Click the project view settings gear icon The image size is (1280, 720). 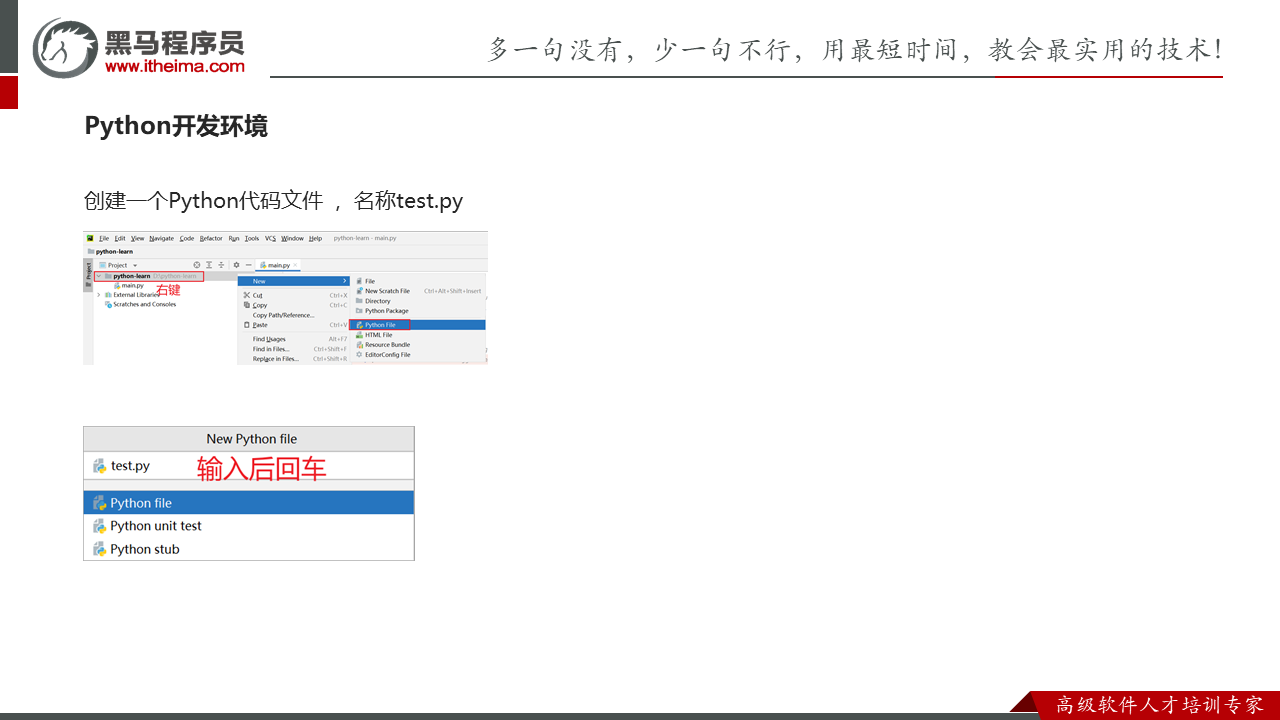236,265
